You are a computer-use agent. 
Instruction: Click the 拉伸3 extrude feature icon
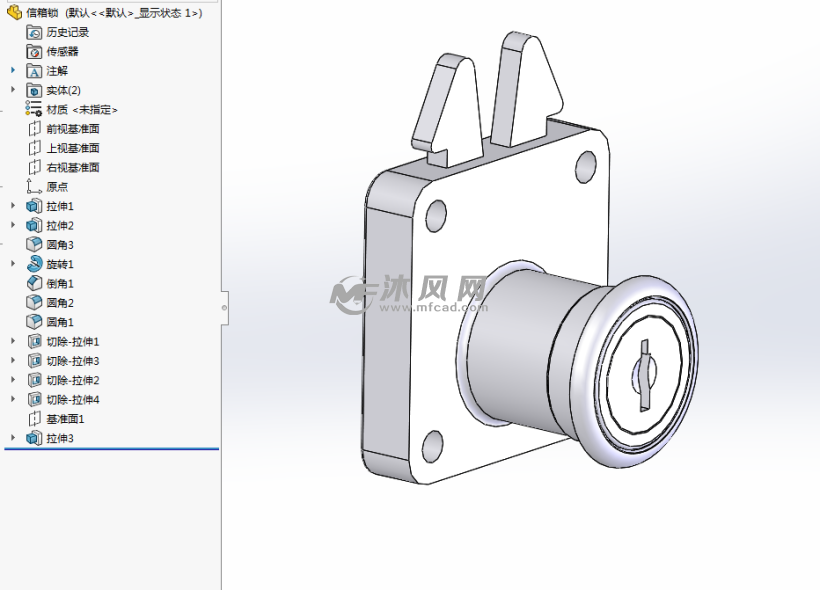(x=34, y=438)
